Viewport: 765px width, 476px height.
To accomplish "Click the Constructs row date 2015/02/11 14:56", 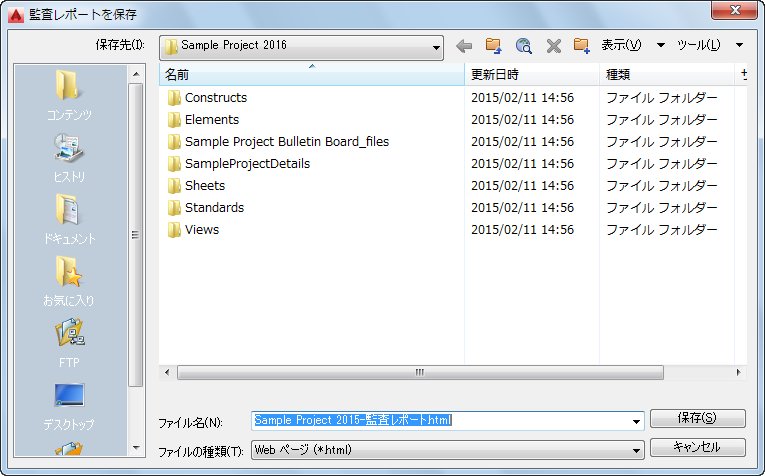I will pos(523,98).
